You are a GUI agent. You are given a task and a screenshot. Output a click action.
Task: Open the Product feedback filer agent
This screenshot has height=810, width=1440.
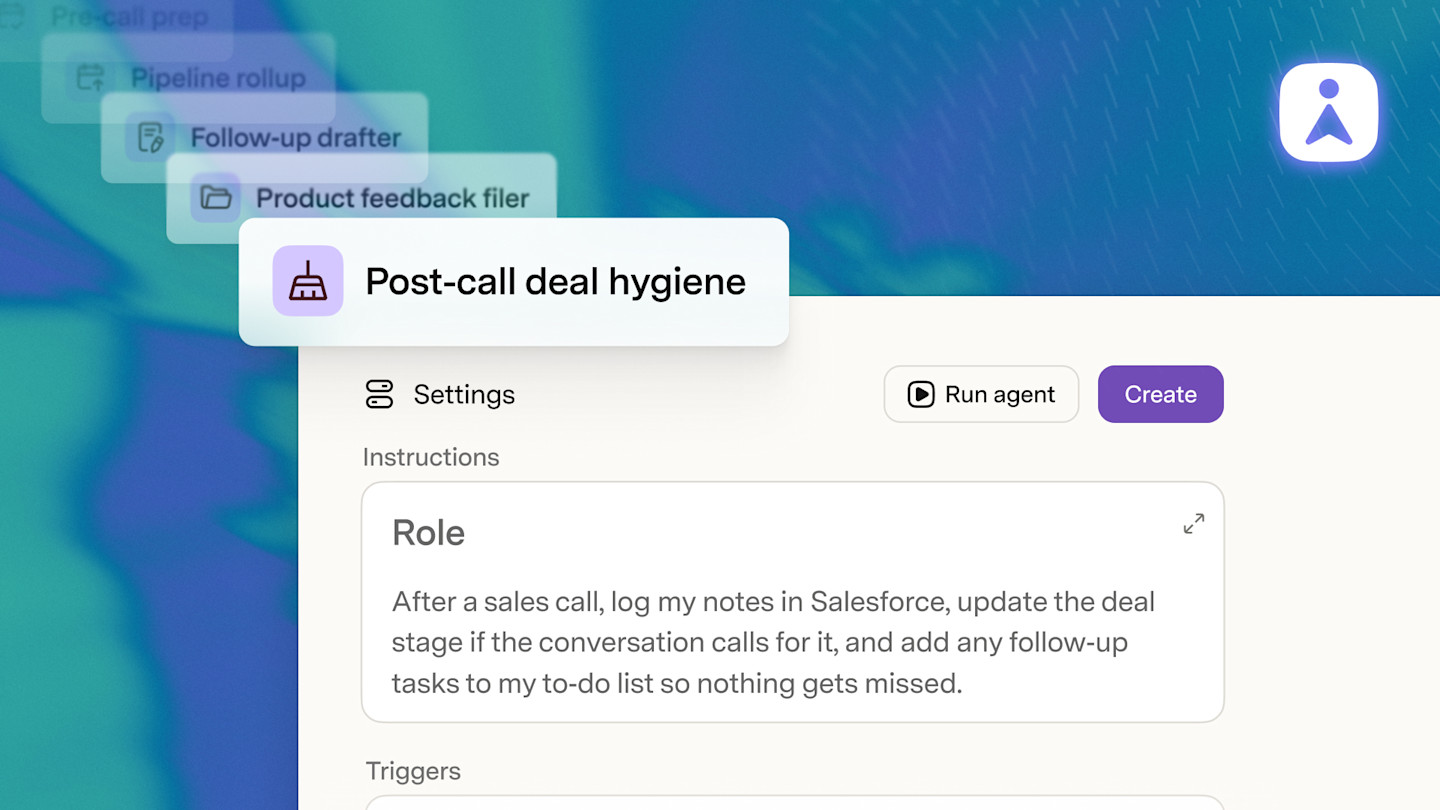(x=361, y=198)
